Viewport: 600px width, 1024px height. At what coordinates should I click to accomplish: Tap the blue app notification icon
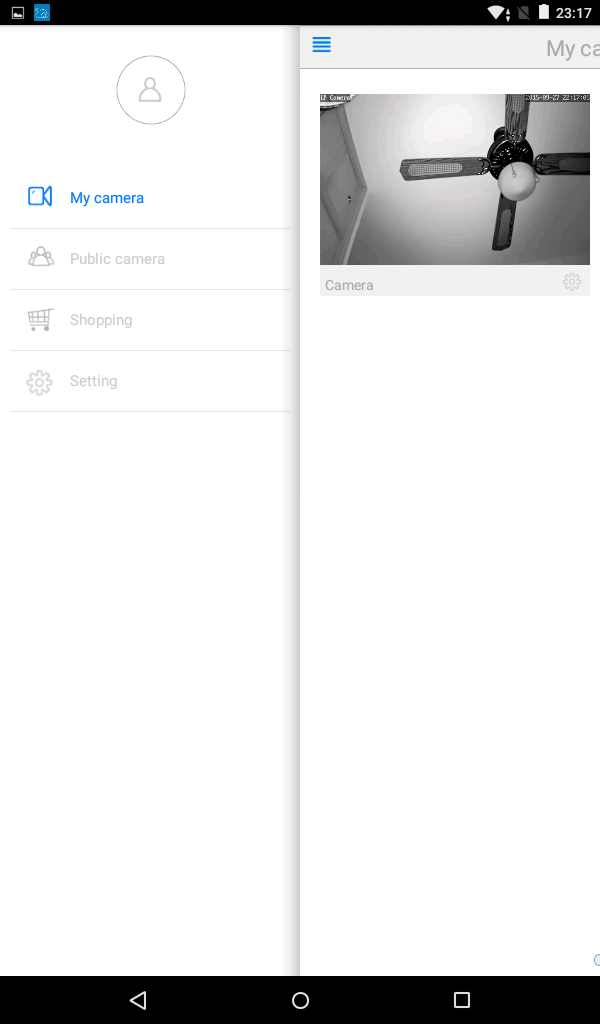42,12
